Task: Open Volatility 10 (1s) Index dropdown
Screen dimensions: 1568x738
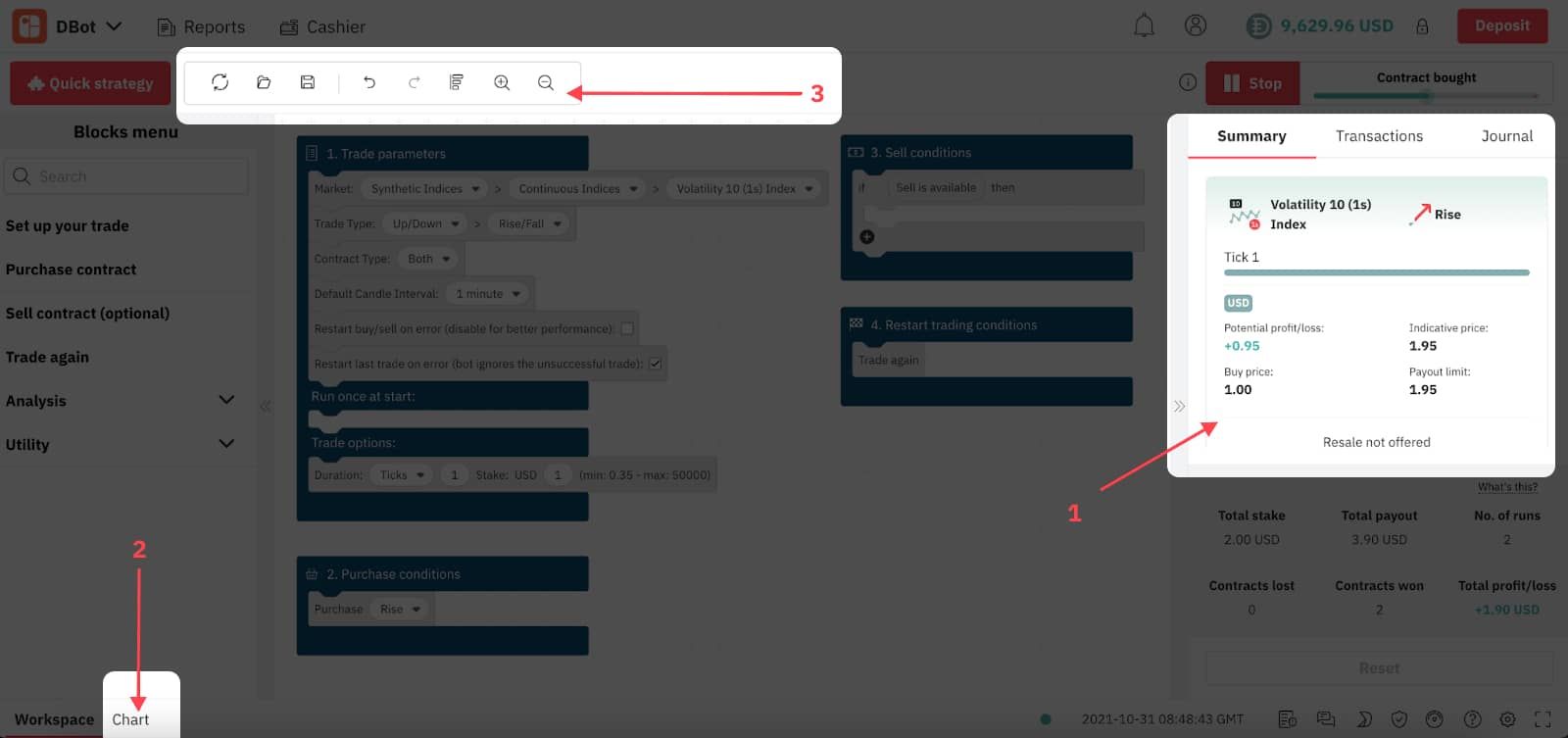Action: 745,188
